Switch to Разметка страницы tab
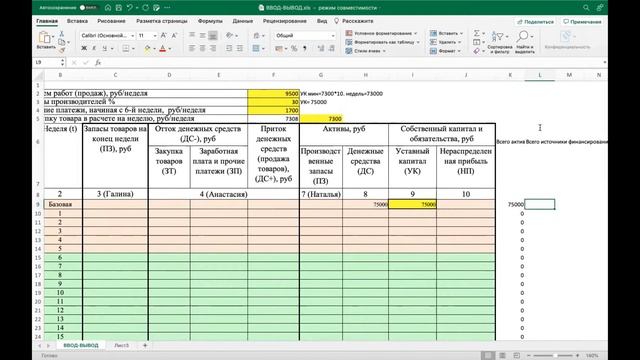This screenshot has height=360, width=640. (x=162, y=21)
